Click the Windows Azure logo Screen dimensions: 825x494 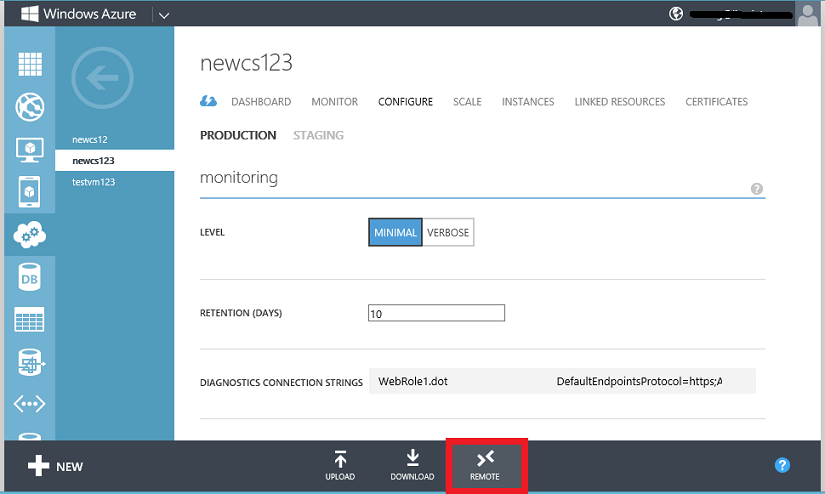[x=78, y=14]
